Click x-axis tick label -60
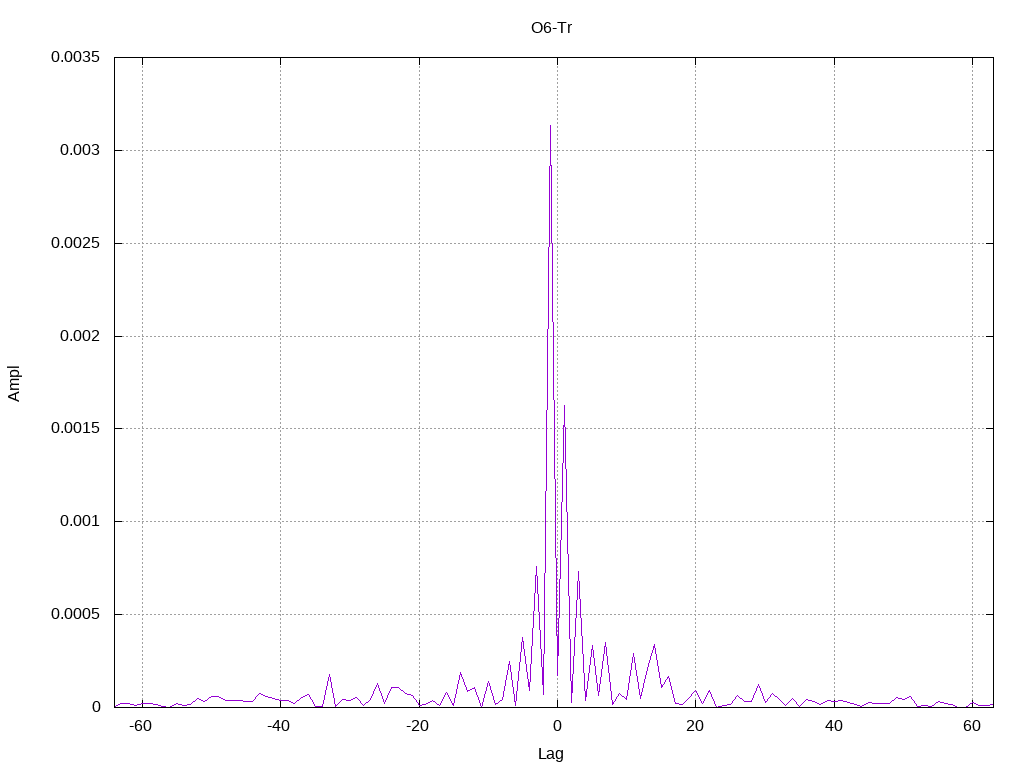The width and height of the screenshot is (1024, 768). [140, 726]
